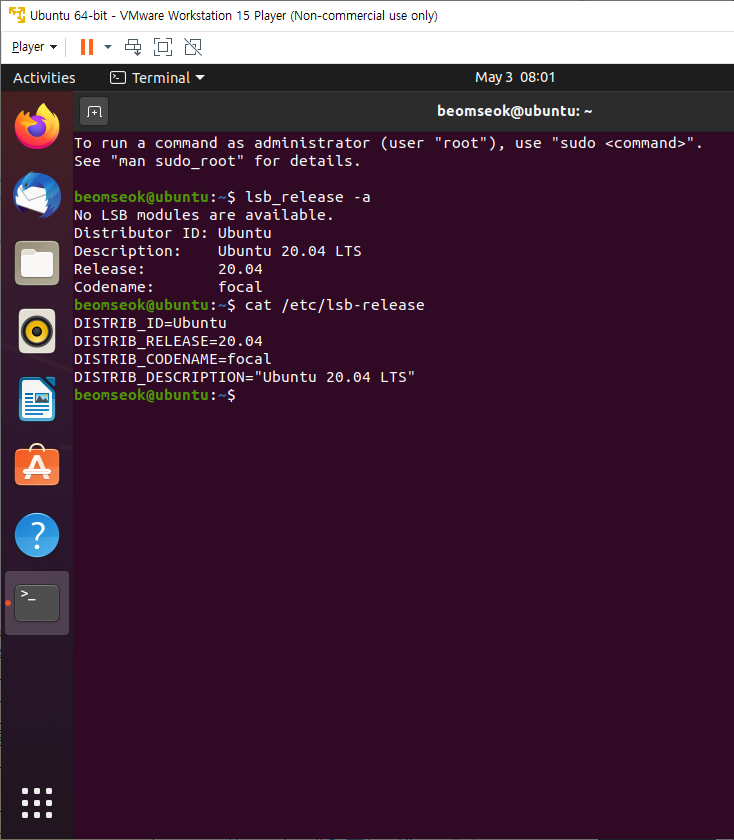Click the "Description: Ubuntu 20.04 LTS" line

218,251
